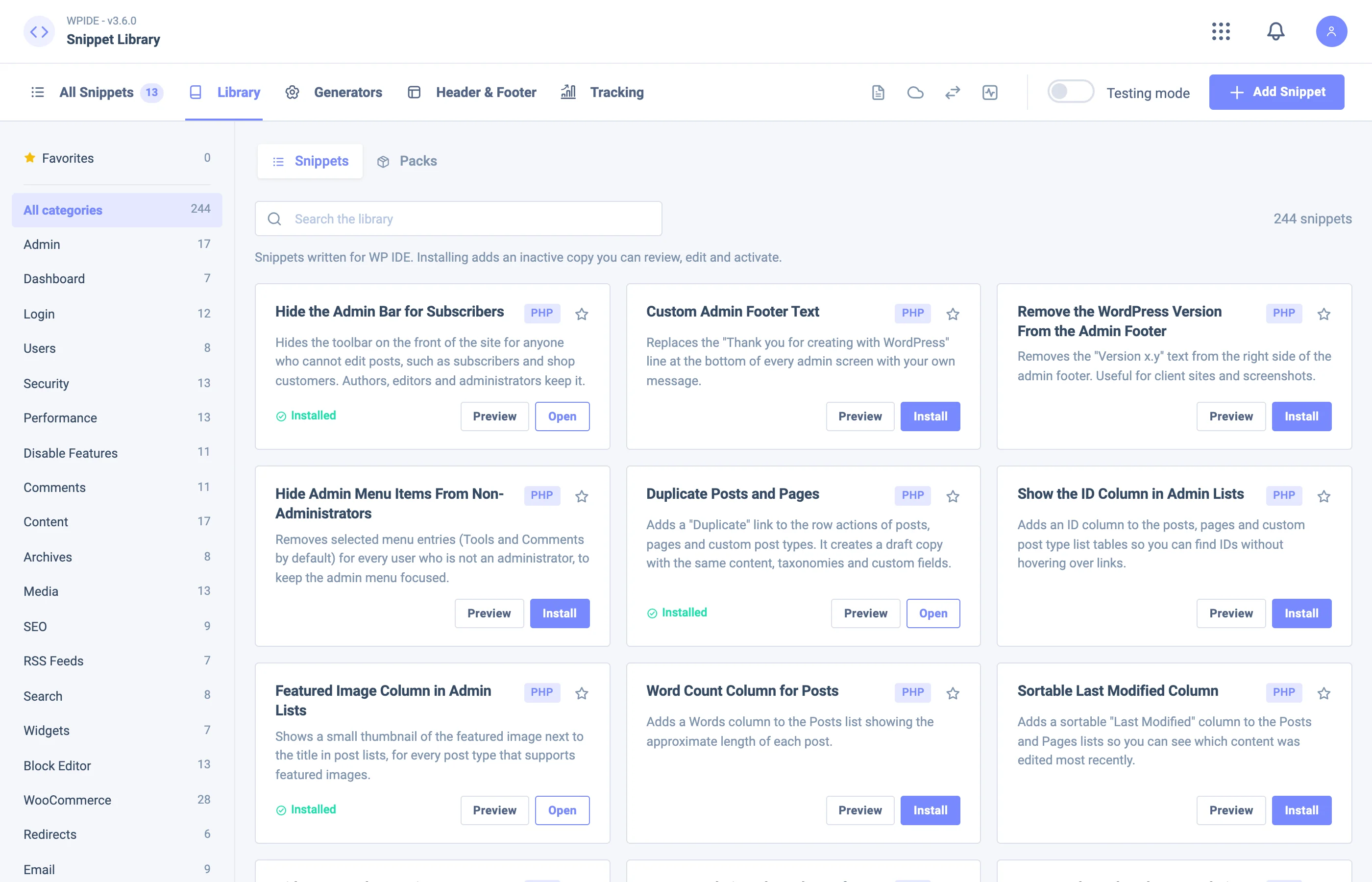
Task: Click the PHP badge on Word Count card
Action: tap(912, 692)
